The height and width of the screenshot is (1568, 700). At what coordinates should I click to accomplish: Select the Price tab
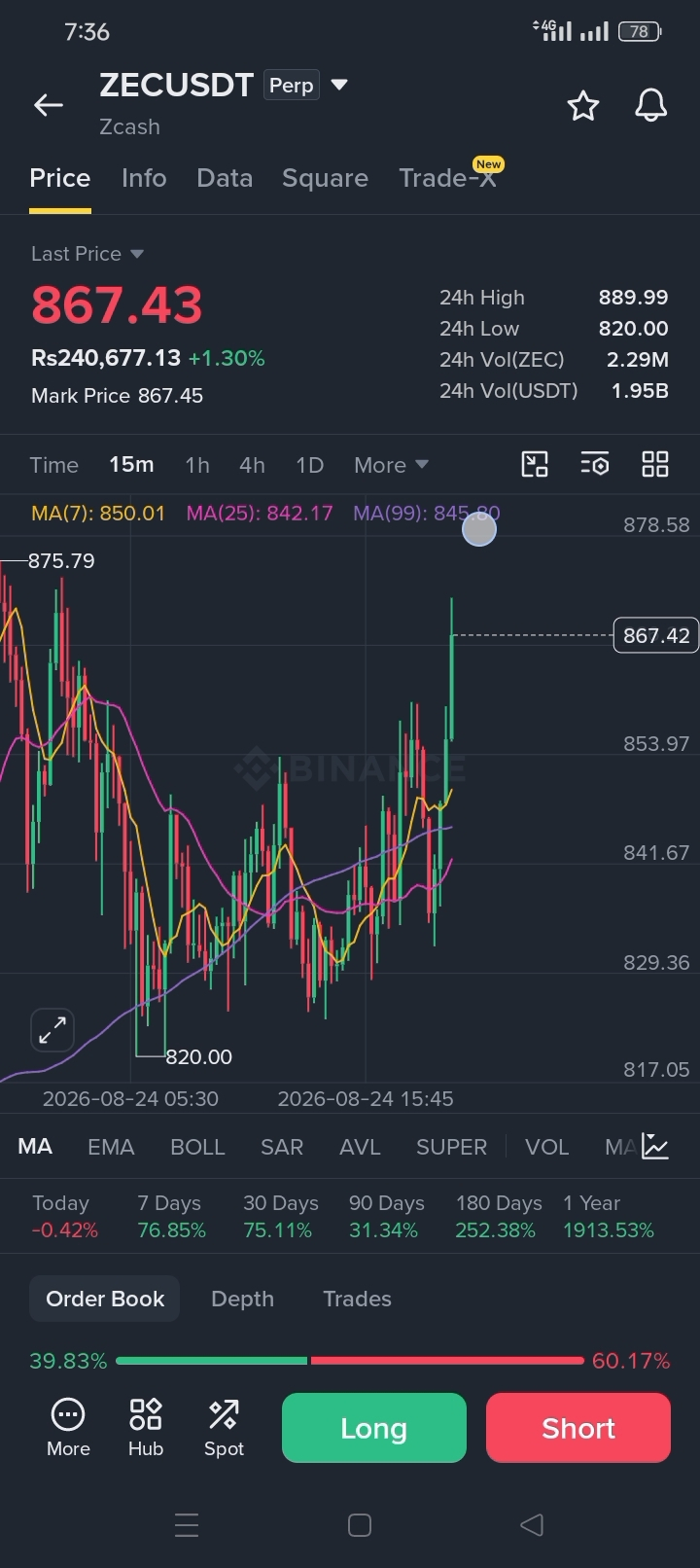60,178
